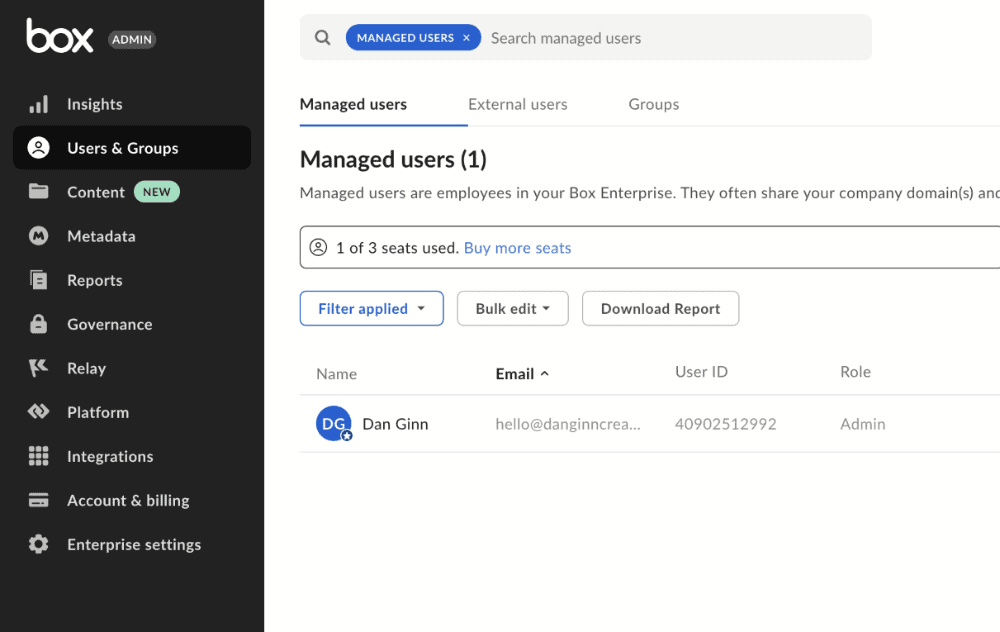Image resolution: width=1000 pixels, height=632 pixels.
Task: Click the Role column header
Action: click(855, 372)
